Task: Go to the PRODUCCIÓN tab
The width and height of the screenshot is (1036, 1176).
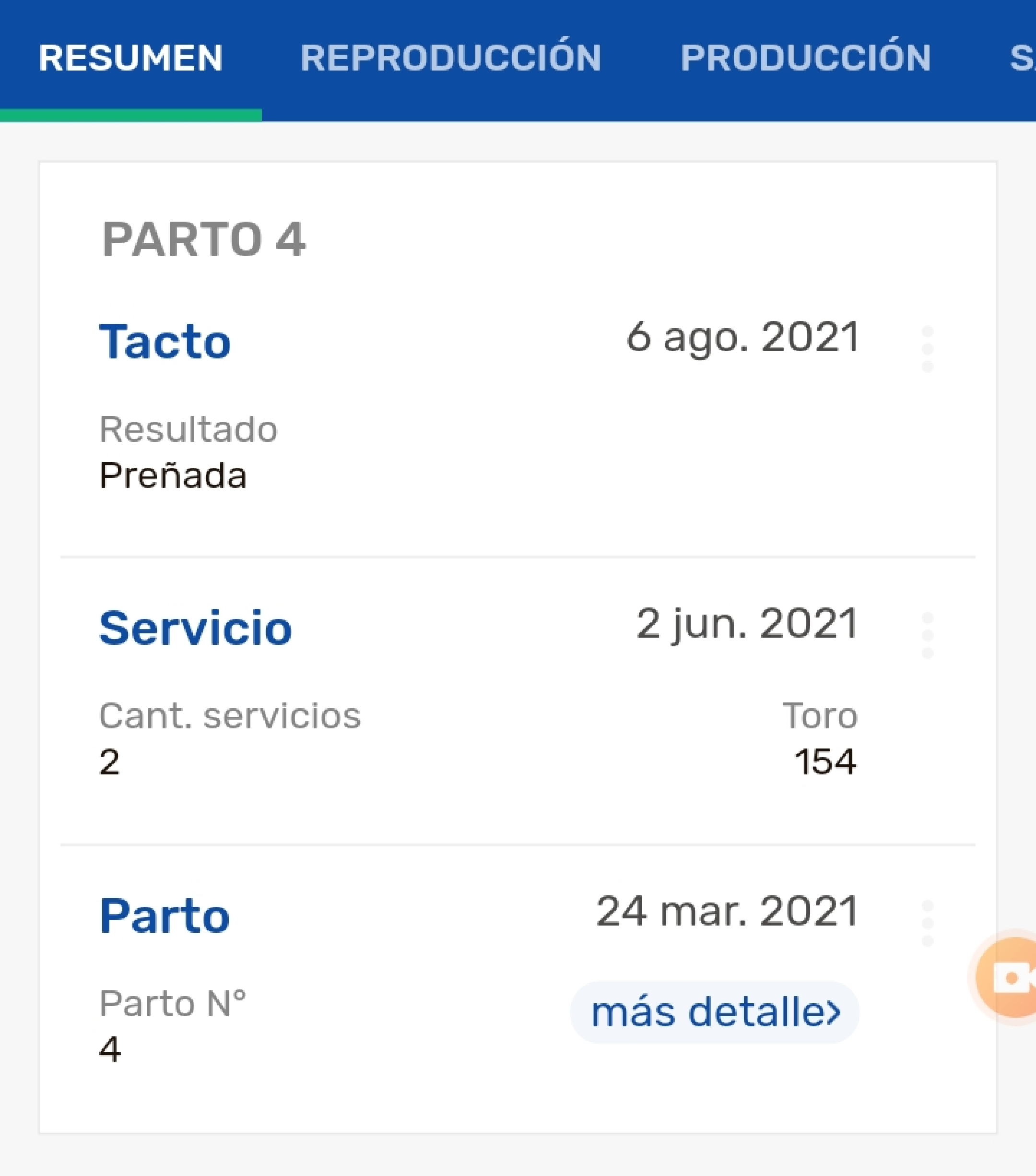Action: pyautogui.click(x=805, y=58)
